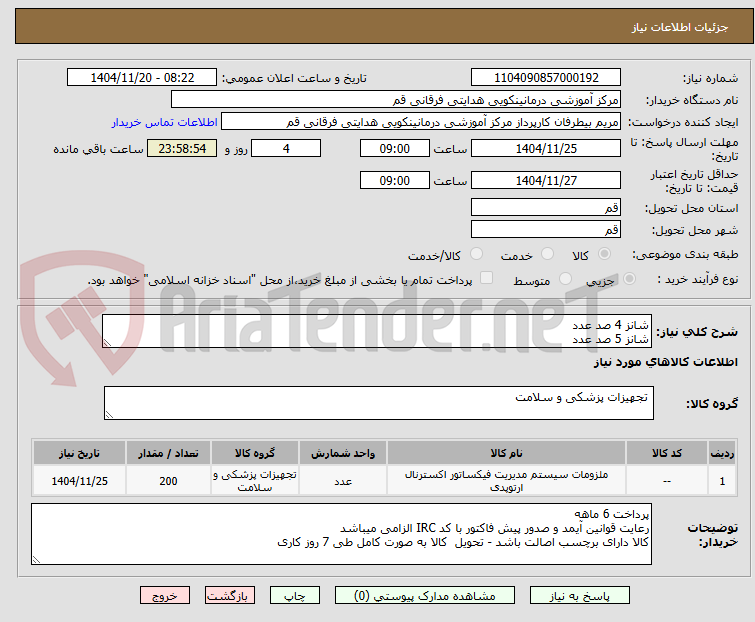Screen dimensions: 755x622
Task: Click the گروه کالا text area
Action: pos(379,403)
